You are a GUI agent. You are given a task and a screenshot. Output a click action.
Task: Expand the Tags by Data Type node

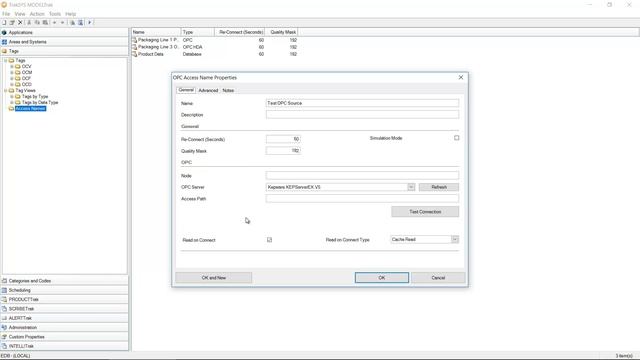click(x=12, y=102)
